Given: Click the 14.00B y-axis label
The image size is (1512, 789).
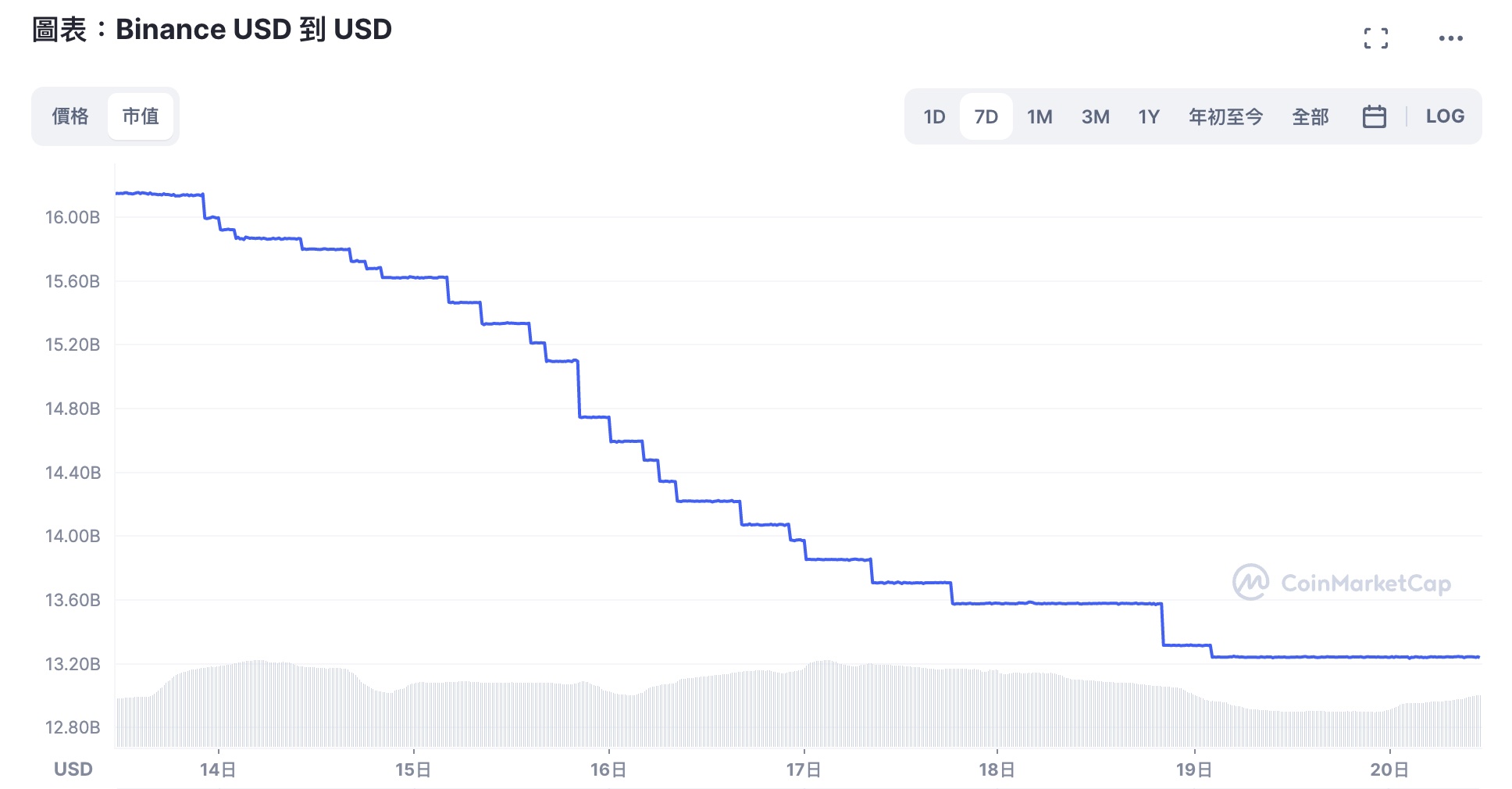Looking at the screenshot, I should (x=73, y=536).
